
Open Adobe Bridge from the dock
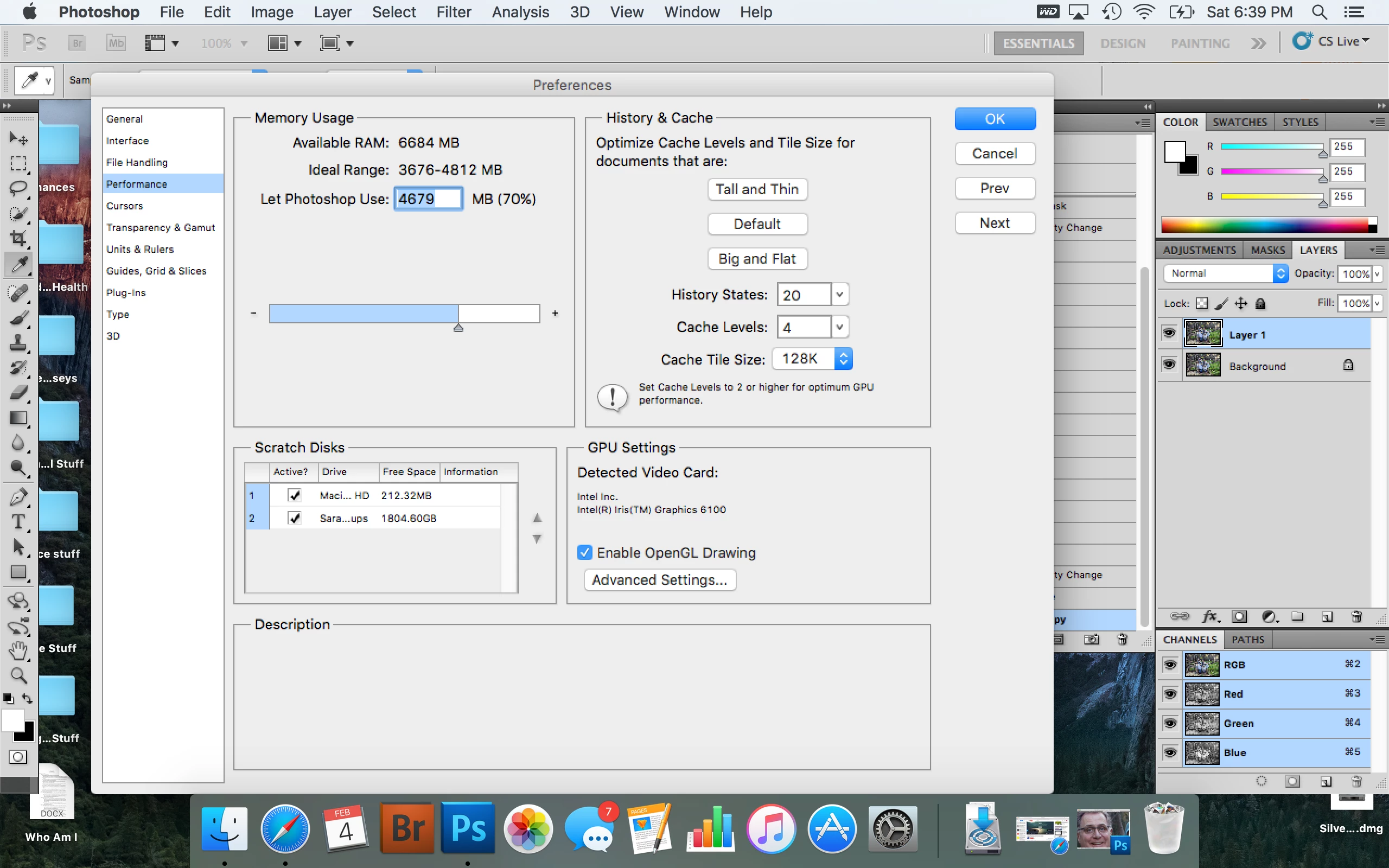(x=407, y=828)
